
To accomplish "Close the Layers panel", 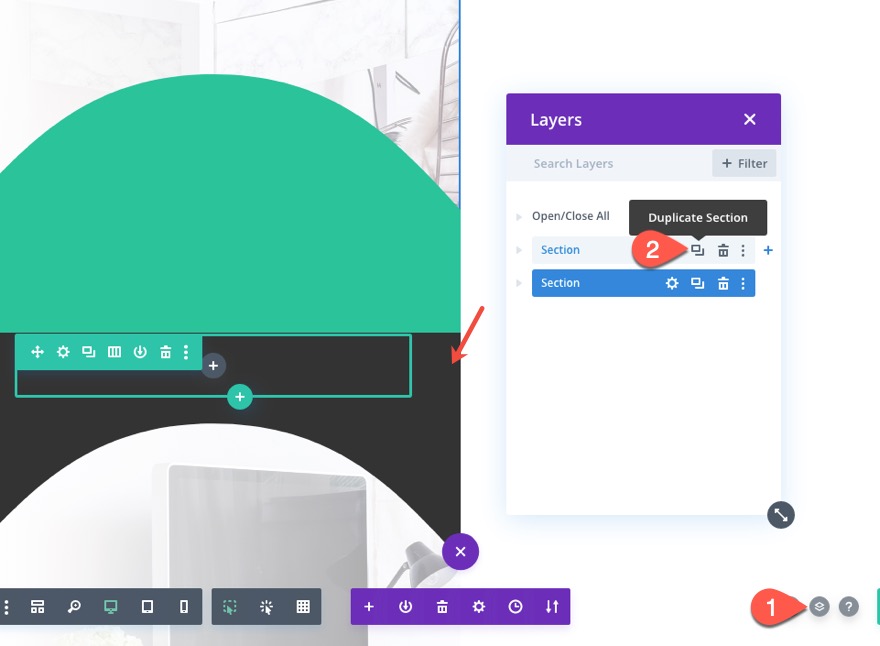I will click(749, 119).
